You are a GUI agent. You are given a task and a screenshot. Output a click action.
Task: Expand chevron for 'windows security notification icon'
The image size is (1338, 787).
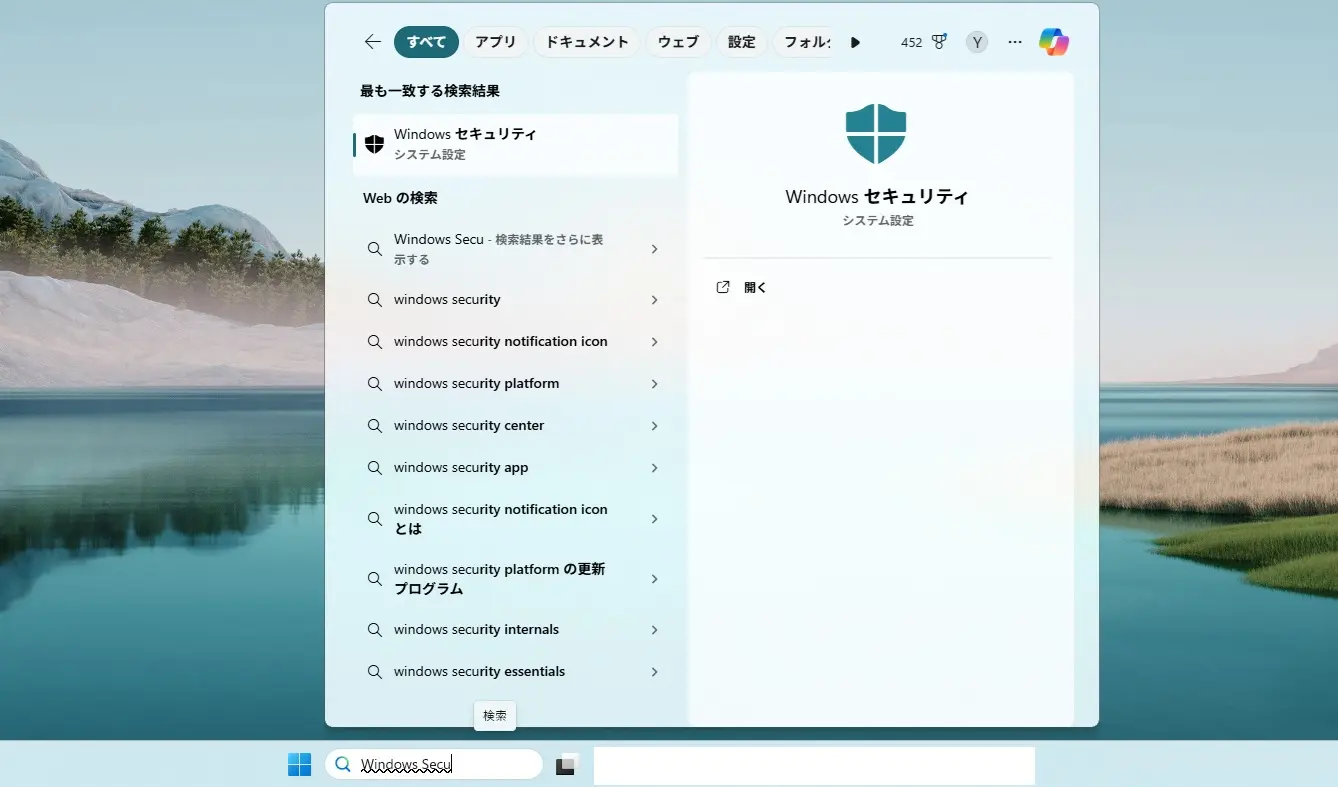coord(655,342)
